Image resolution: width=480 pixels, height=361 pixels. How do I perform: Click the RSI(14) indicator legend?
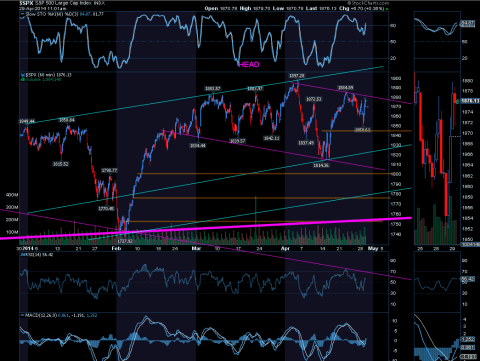pyautogui.click(x=37, y=255)
